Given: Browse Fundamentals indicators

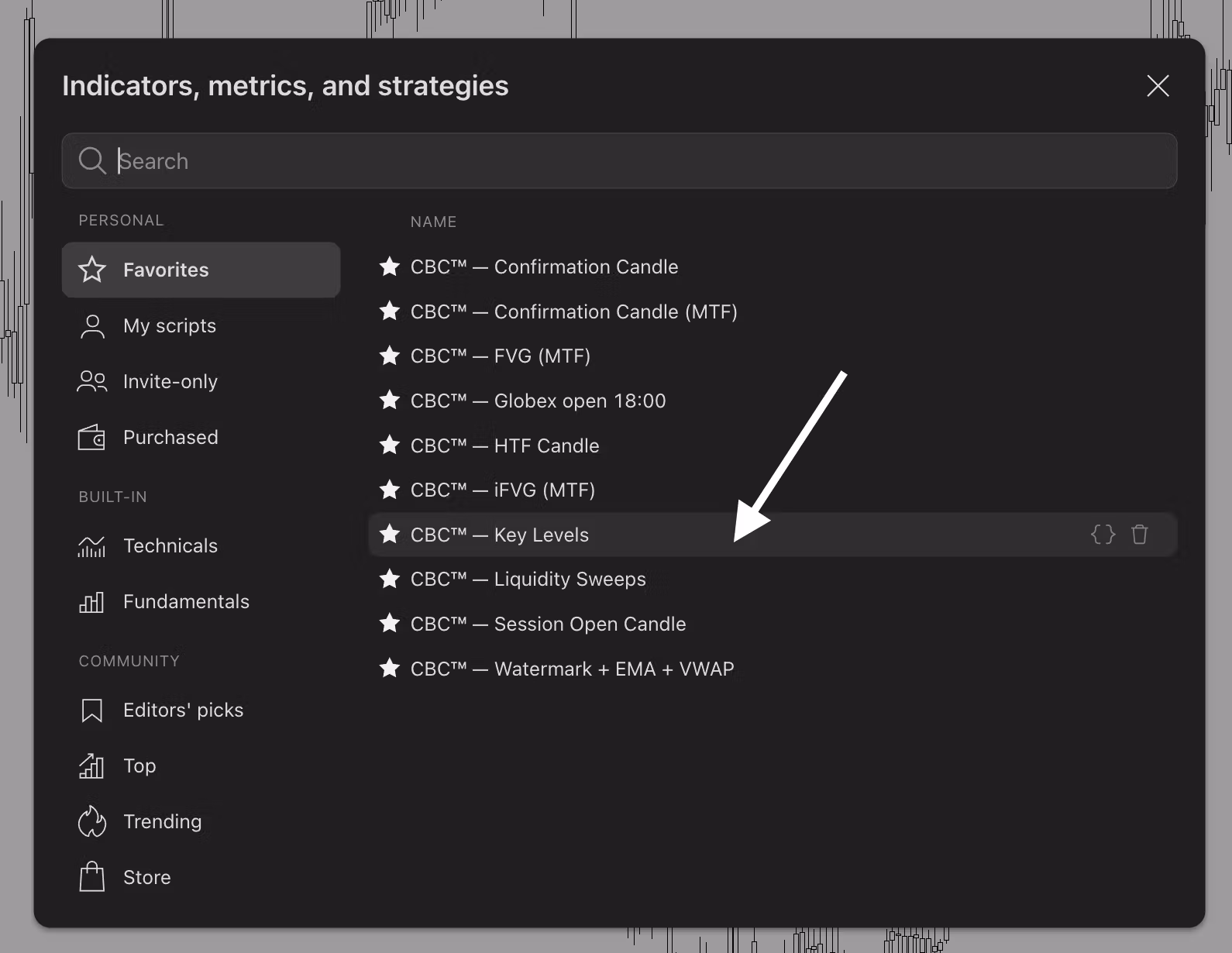Looking at the screenshot, I should (185, 601).
